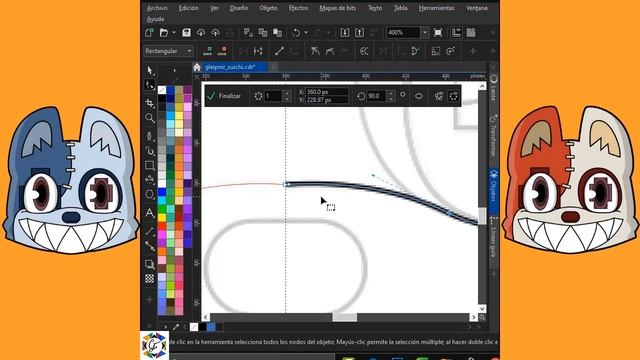Image resolution: width=640 pixels, height=360 pixels.
Task: Click the smooth node icon
Action: [x=330, y=51]
